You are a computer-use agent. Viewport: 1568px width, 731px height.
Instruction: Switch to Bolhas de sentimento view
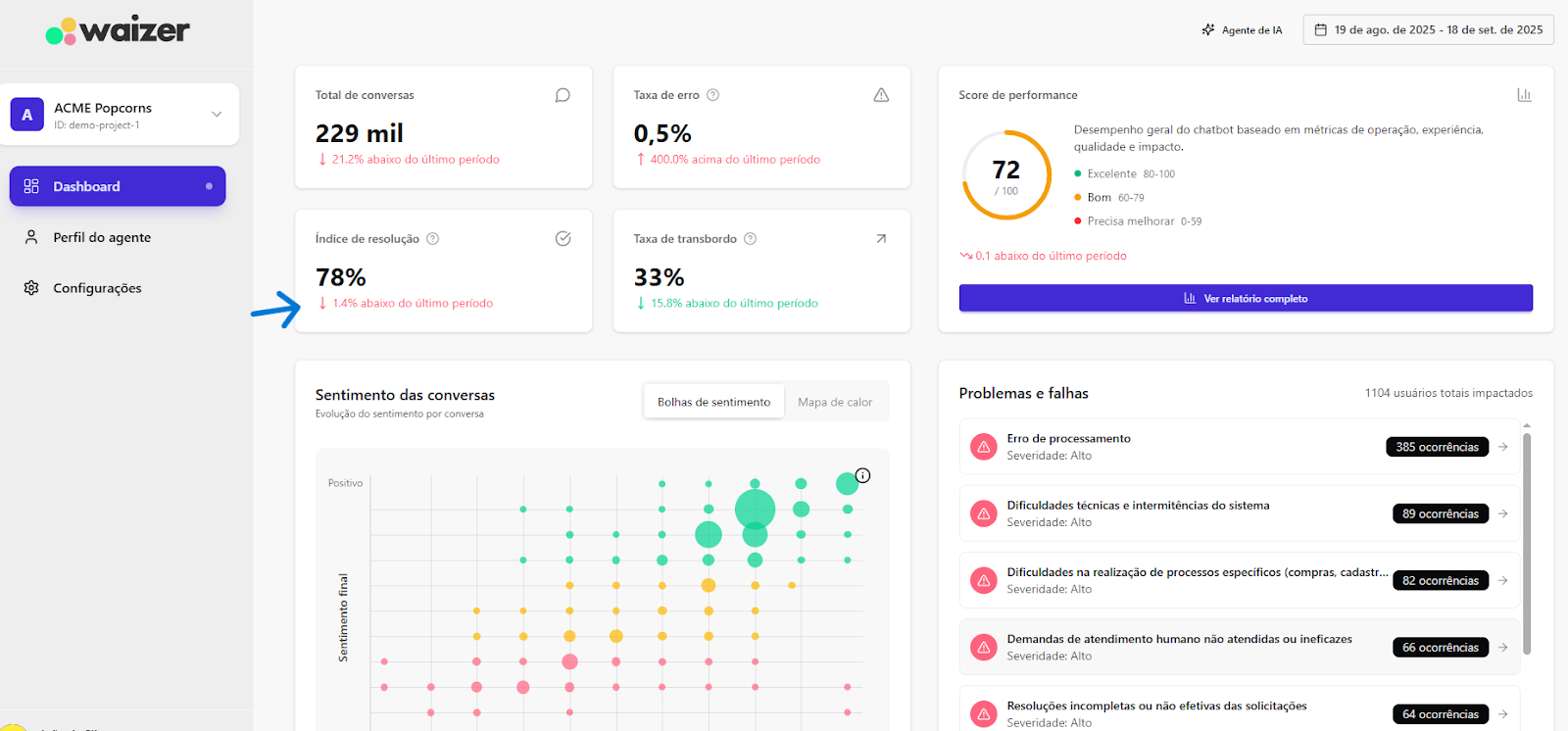(713, 402)
